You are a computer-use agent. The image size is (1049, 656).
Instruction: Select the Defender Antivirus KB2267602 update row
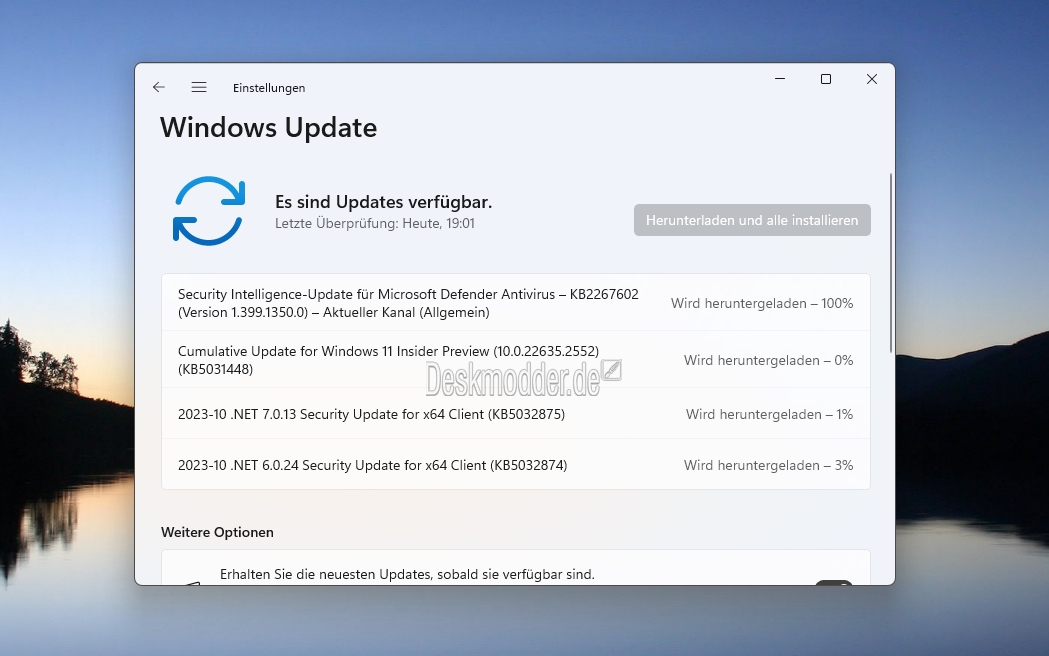tap(516, 303)
